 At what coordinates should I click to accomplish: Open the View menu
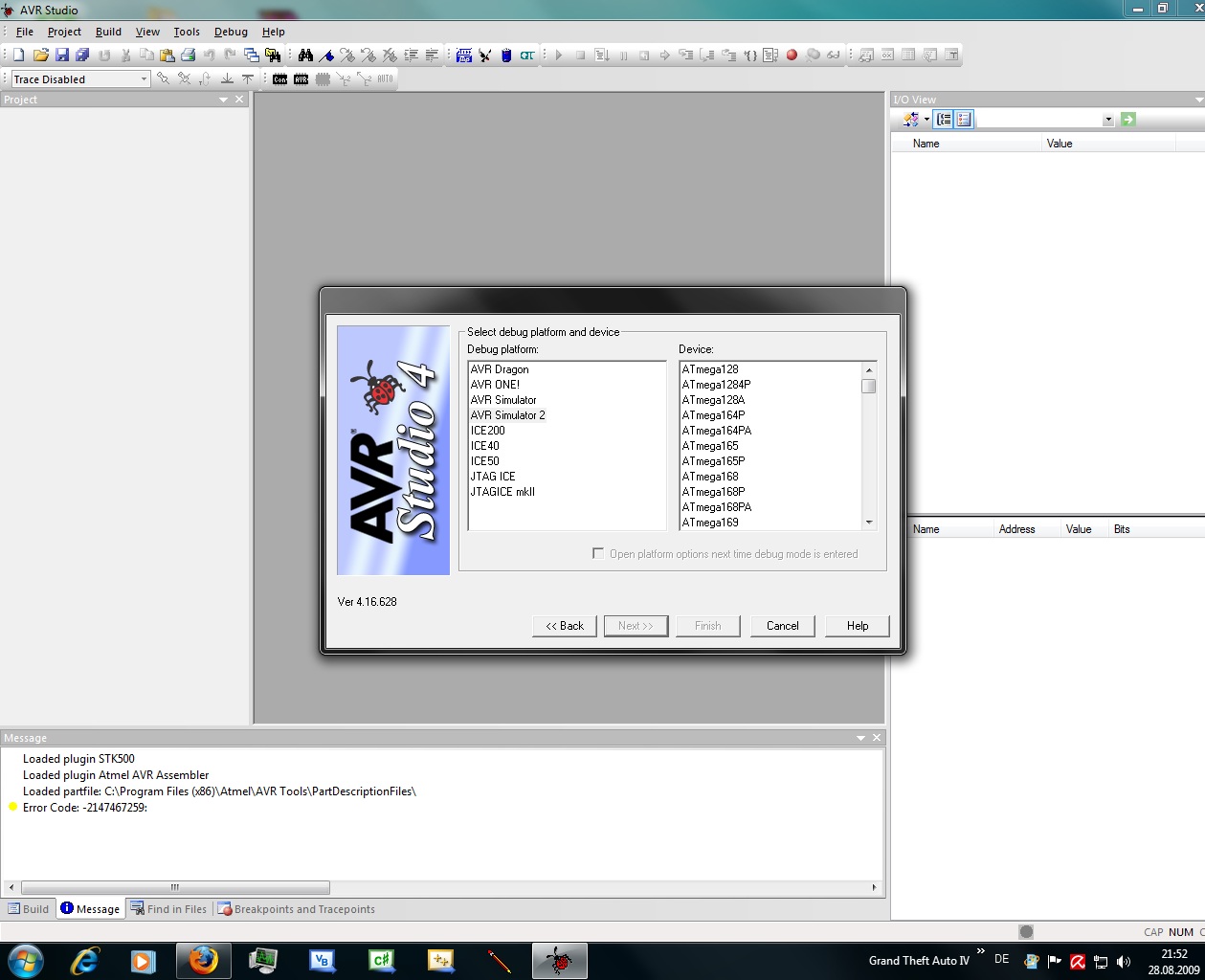pyautogui.click(x=147, y=32)
